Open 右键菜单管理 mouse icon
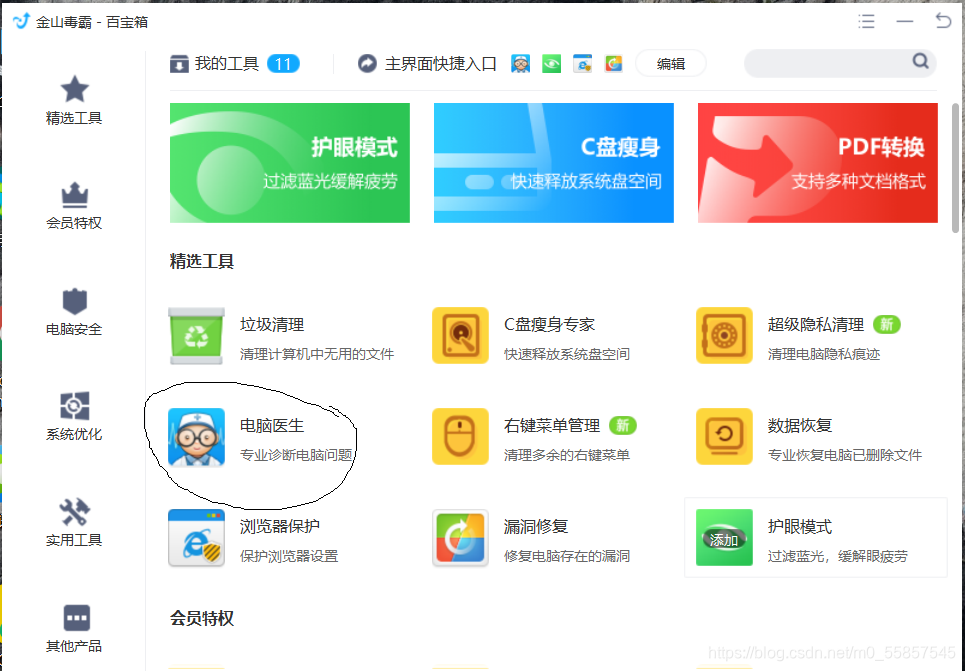 point(460,436)
